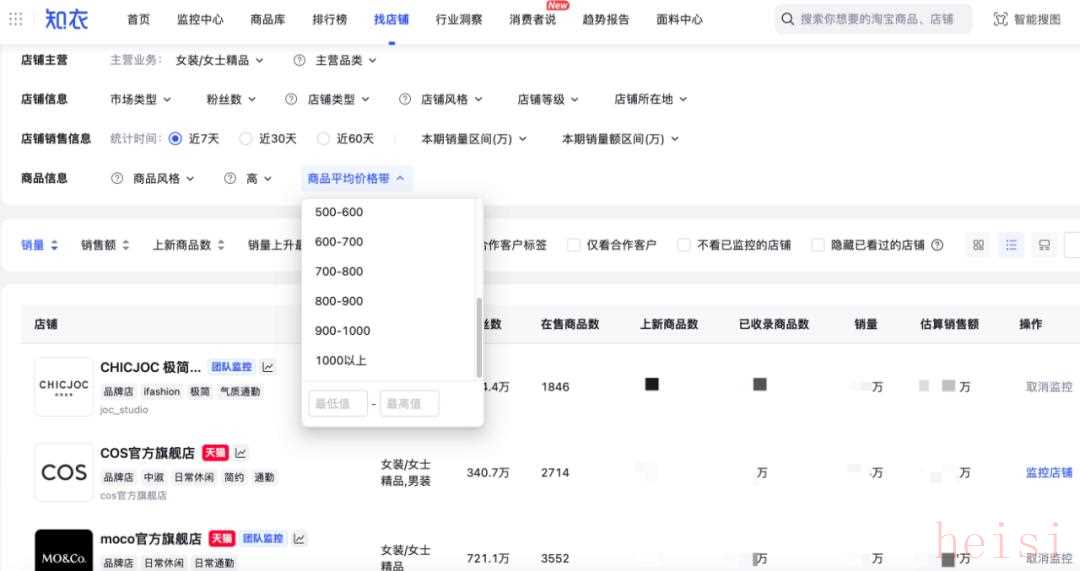1080x571 pixels.
Task: Choose the 800-900 price range option
Action: (339, 301)
